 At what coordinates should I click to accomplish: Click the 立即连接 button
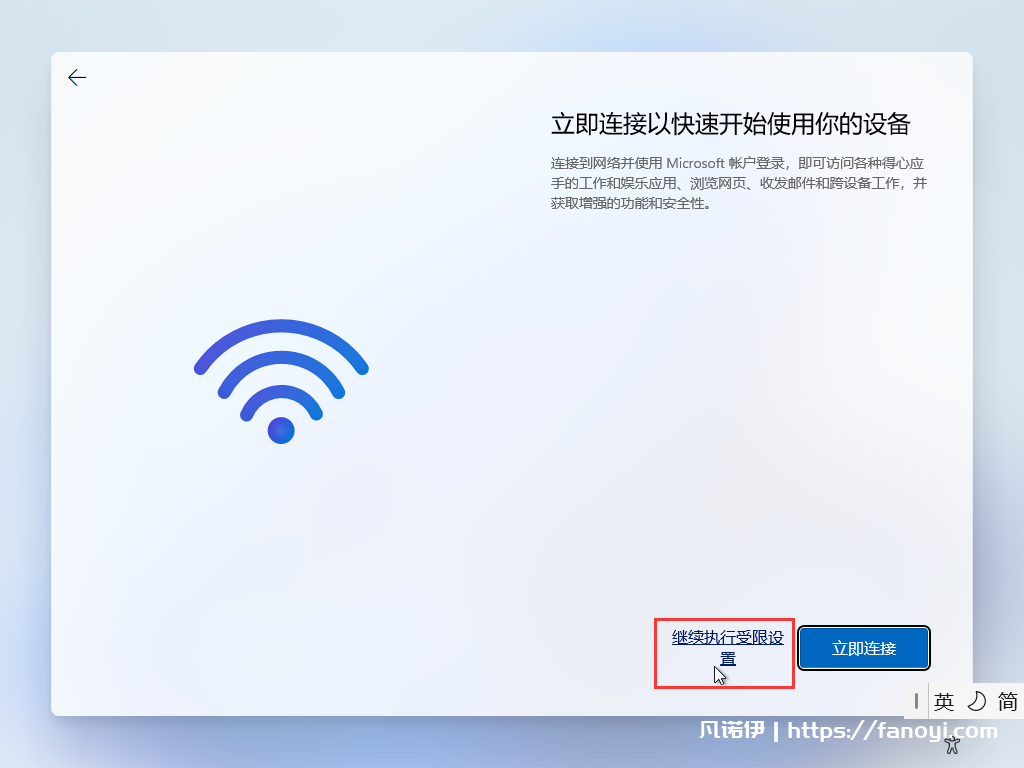[x=863, y=648]
